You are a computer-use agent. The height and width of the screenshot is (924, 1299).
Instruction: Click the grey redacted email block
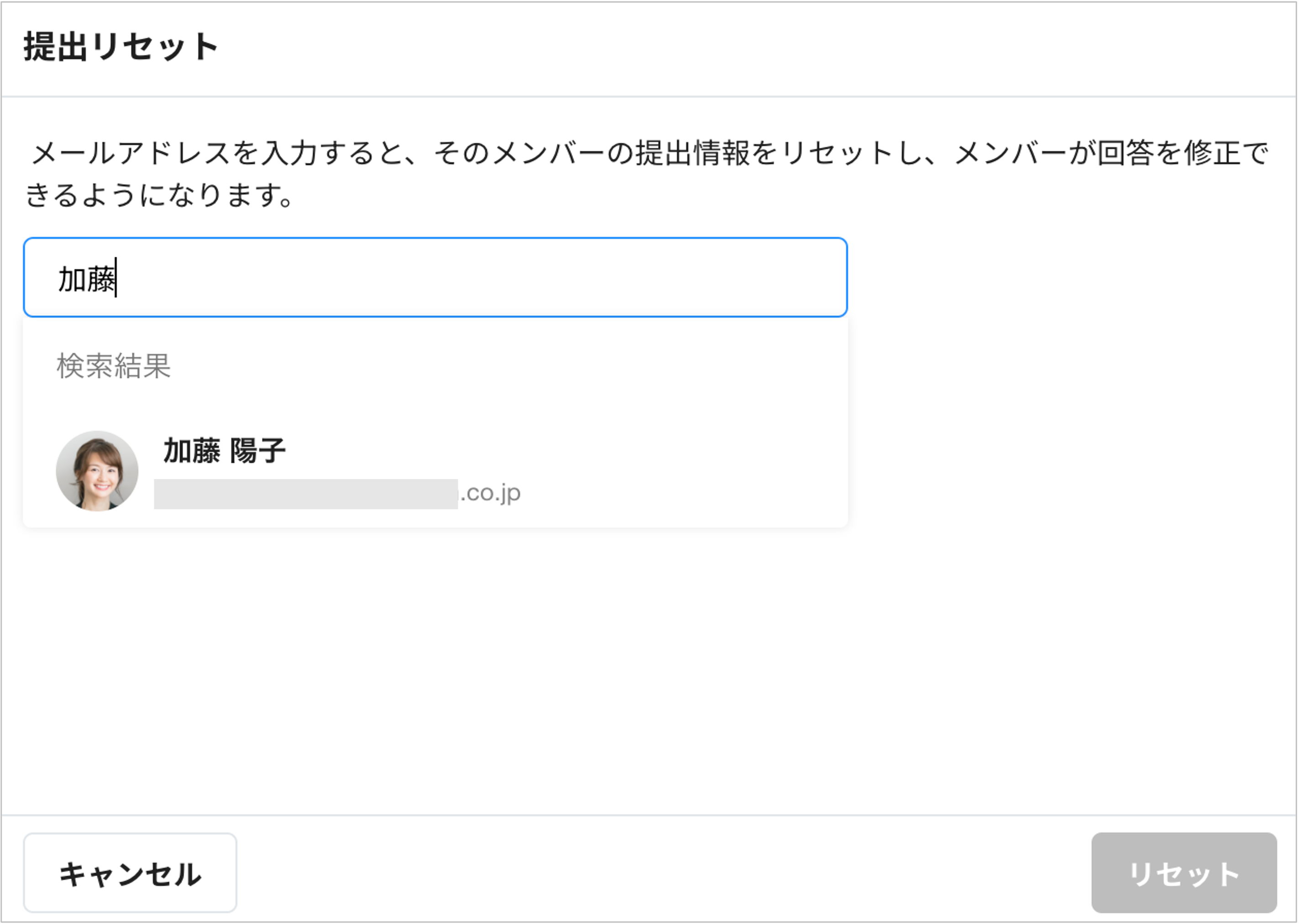pyautogui.click(x=305, y=494)
